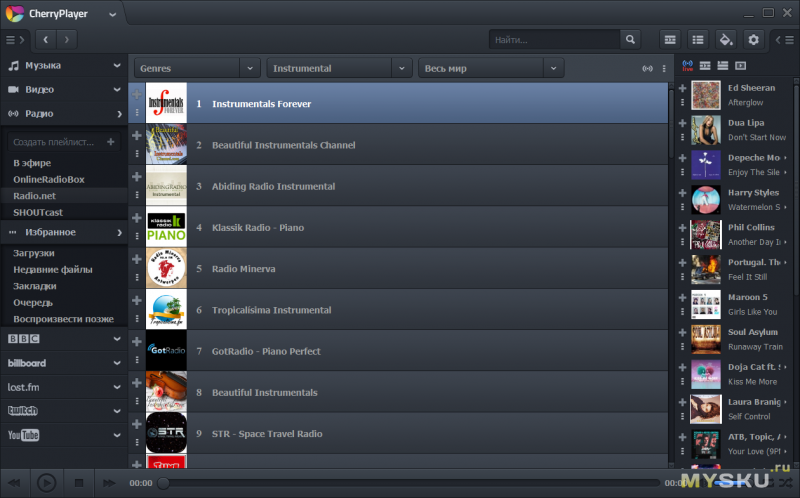The image size is (800, 498).
Task: Switch to detailed list view icon in toolbar
Action: [670, 39]
